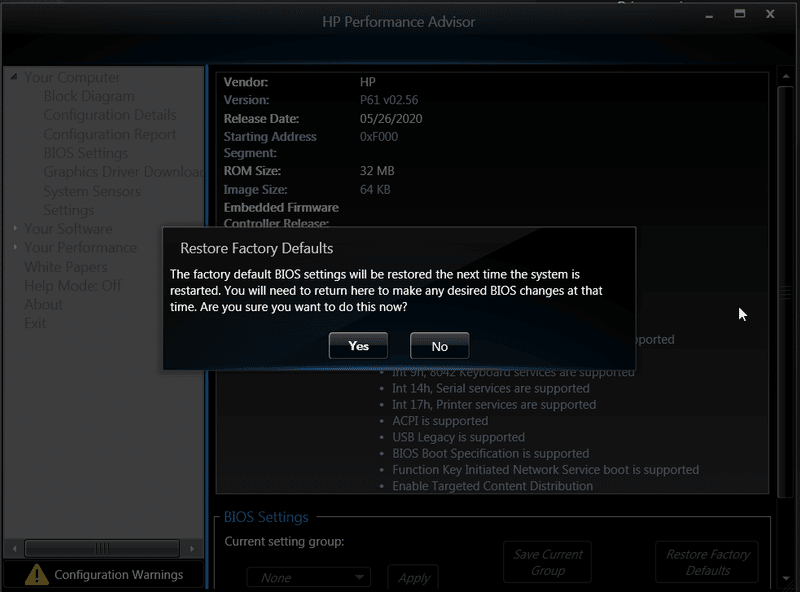800x592 pixels.
Task: Click Restore Factory Defaults button
Action: point(707,562)
